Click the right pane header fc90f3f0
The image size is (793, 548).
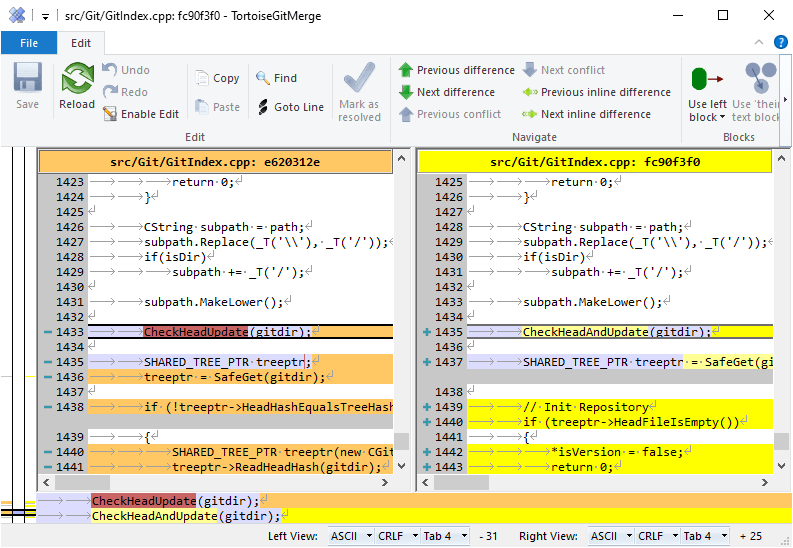point(594,161)
